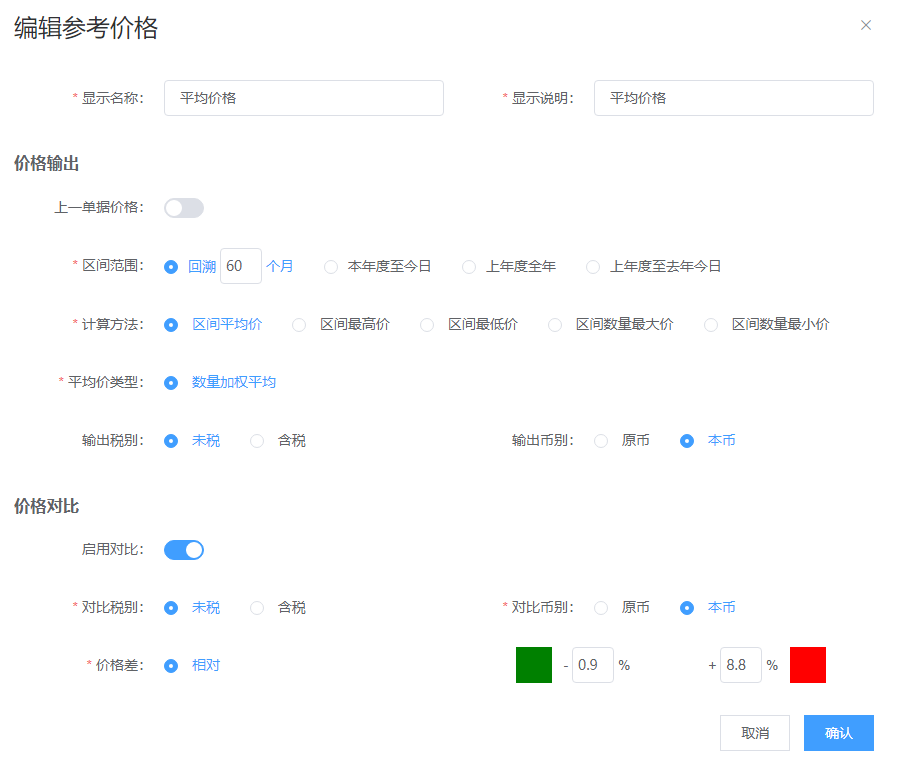The width and height of the screenshot is (917, 784).
Task: Close the 编辑参考价格 dialog with X
Action: coord(866,25)
